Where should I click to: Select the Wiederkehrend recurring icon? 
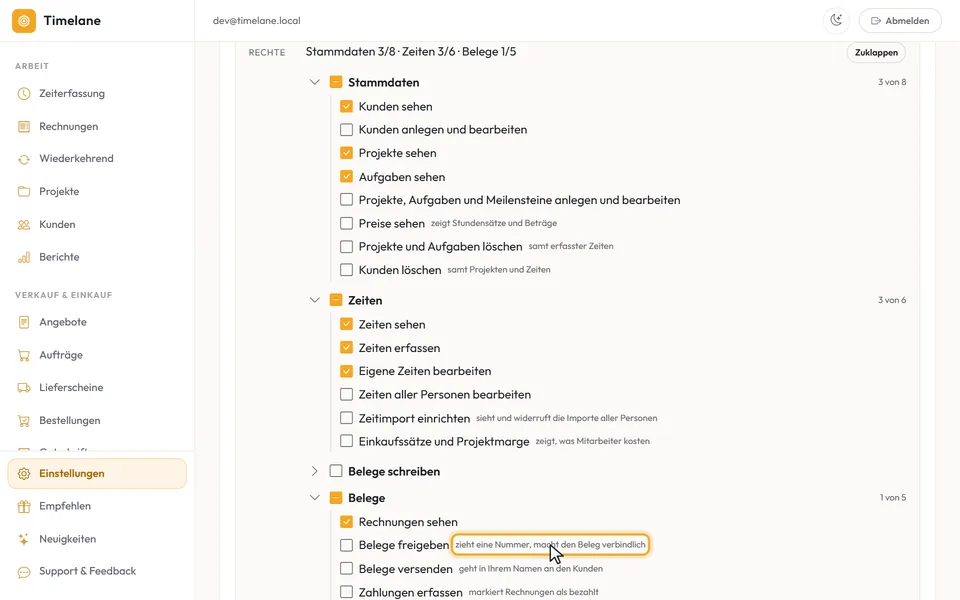(x=24, y=159)
